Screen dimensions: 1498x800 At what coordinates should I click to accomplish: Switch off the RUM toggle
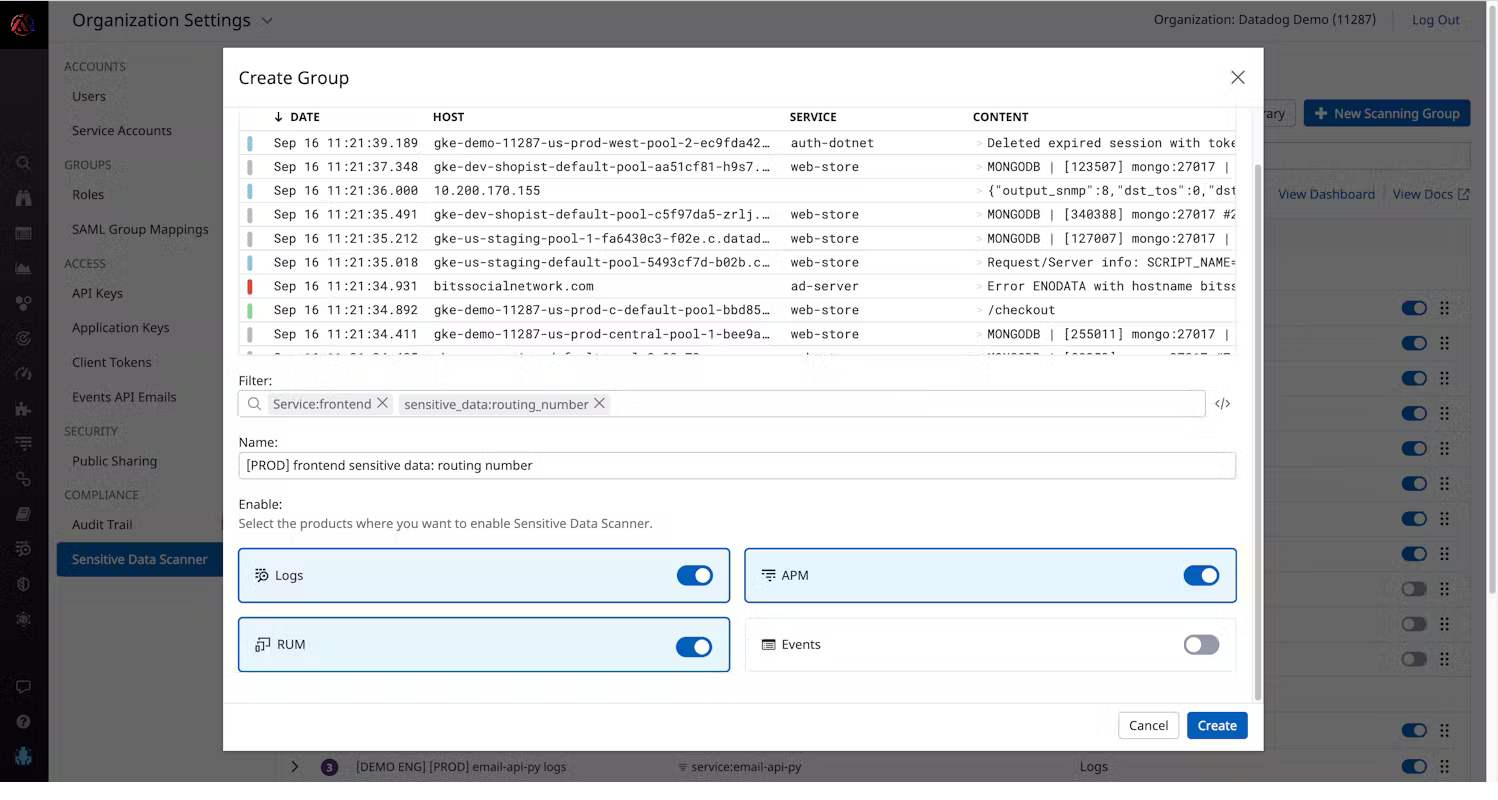[x=694, y=647]
